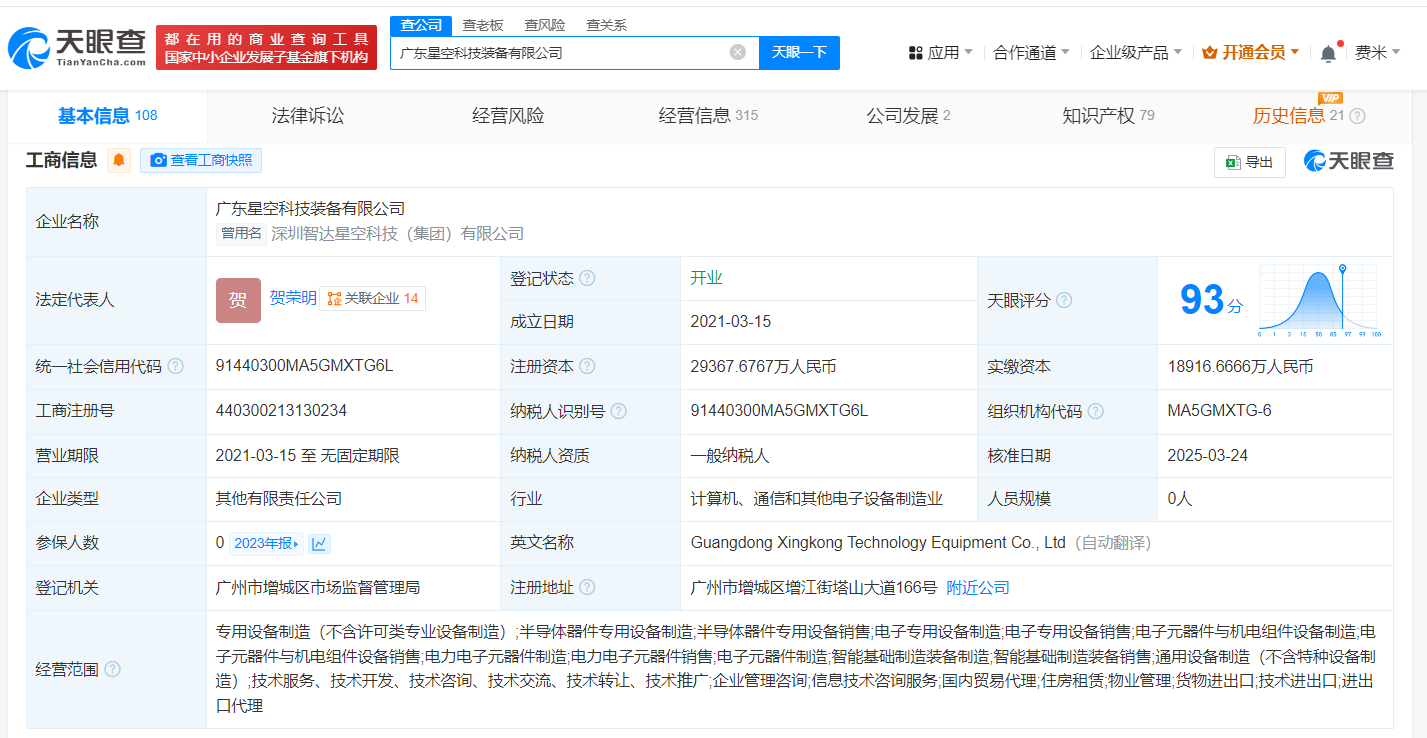Clear the search box with the X icon

coord(738,52)
